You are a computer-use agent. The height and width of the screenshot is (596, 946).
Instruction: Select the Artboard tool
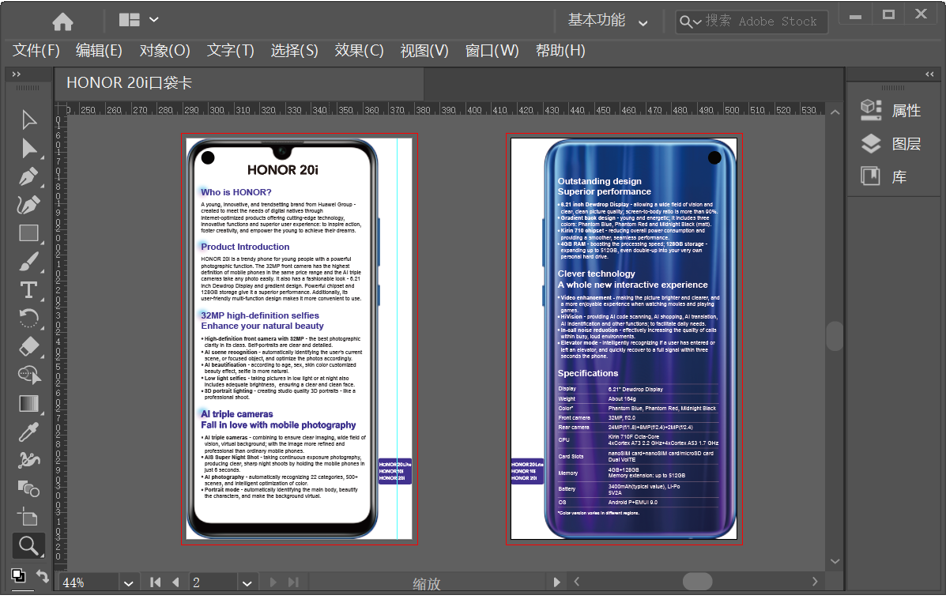(28, 517)
